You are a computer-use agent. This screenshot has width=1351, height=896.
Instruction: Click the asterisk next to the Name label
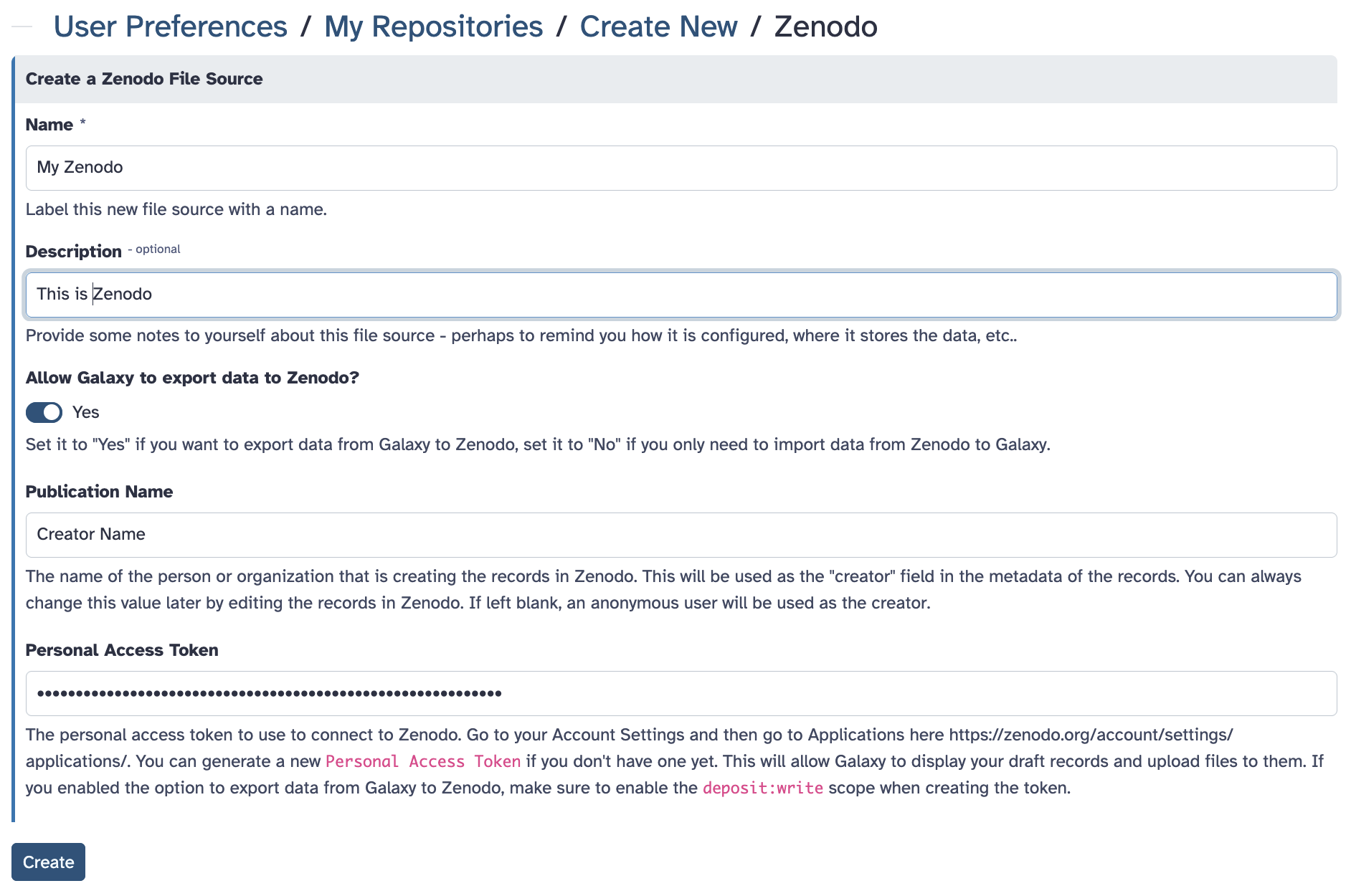coord(82,123)
